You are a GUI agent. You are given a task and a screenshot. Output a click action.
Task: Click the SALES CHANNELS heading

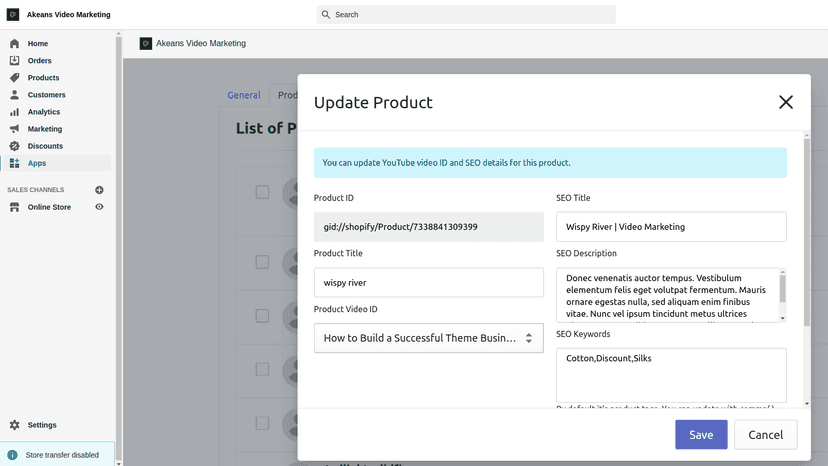[x=35, y=190]
